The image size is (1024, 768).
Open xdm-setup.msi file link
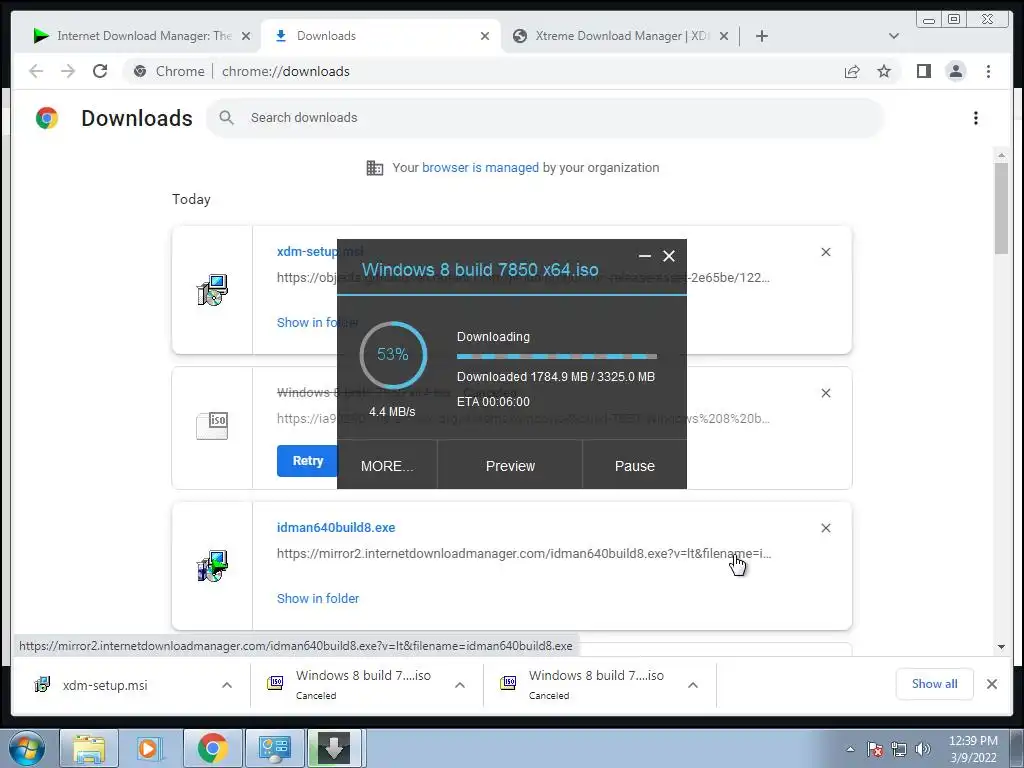306,251
